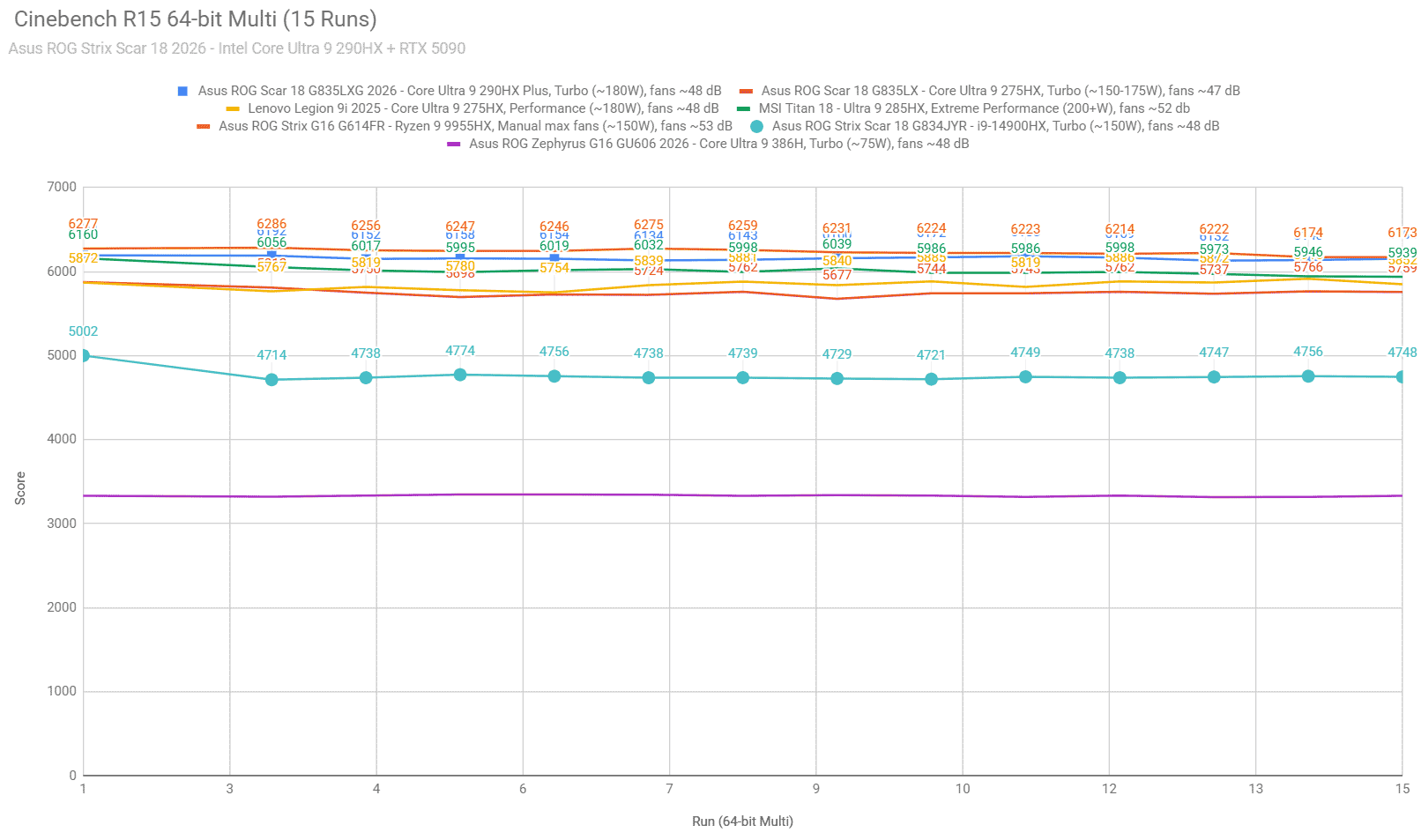This screenshot has height=840, width=1421.
Task: Click the Score y-axis title
Action: 20,488
